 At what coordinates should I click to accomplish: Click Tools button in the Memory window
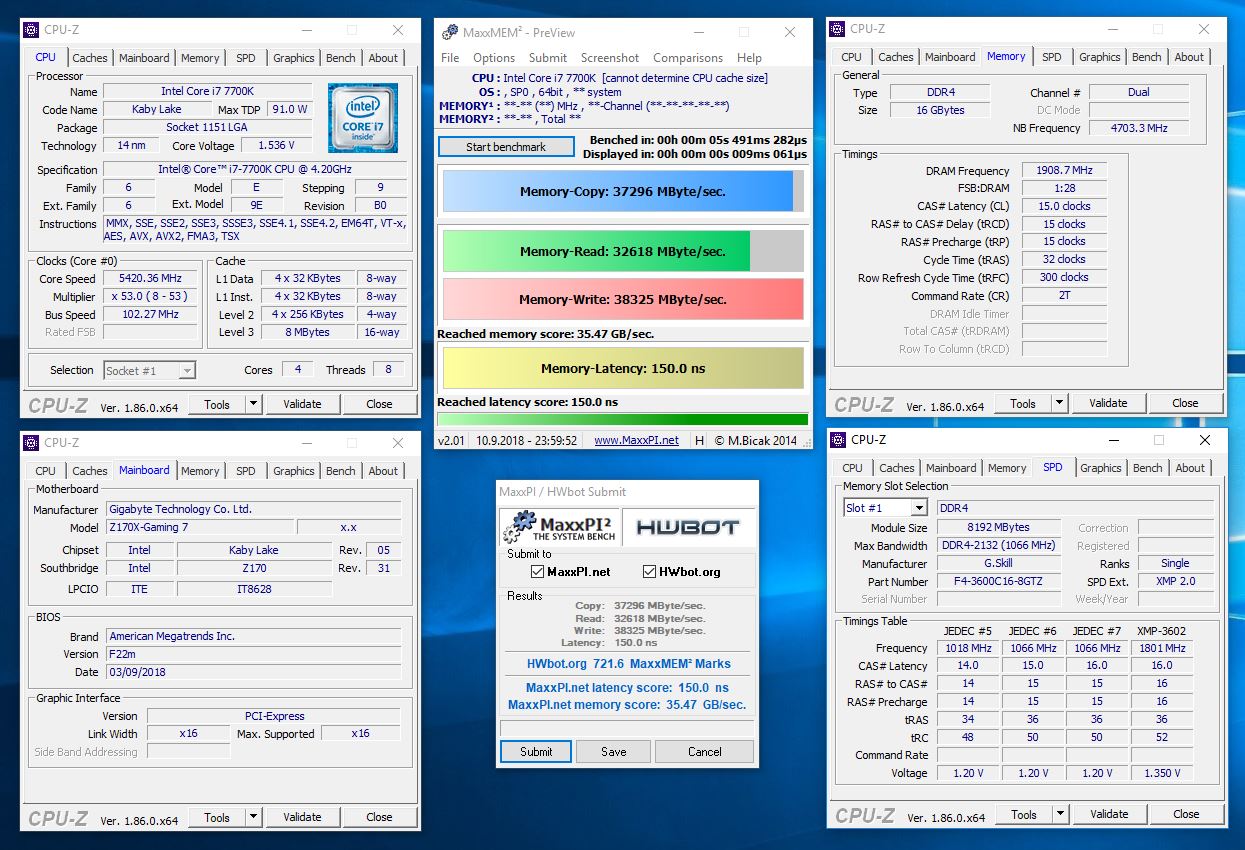coord(1023,403)
